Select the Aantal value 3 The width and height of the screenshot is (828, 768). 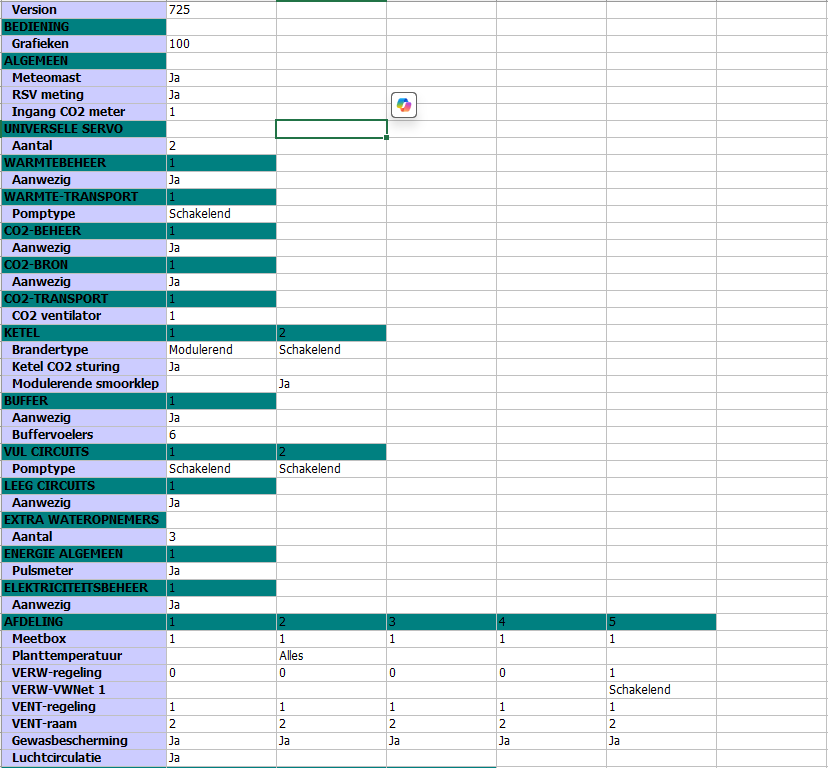click(221, 537)
